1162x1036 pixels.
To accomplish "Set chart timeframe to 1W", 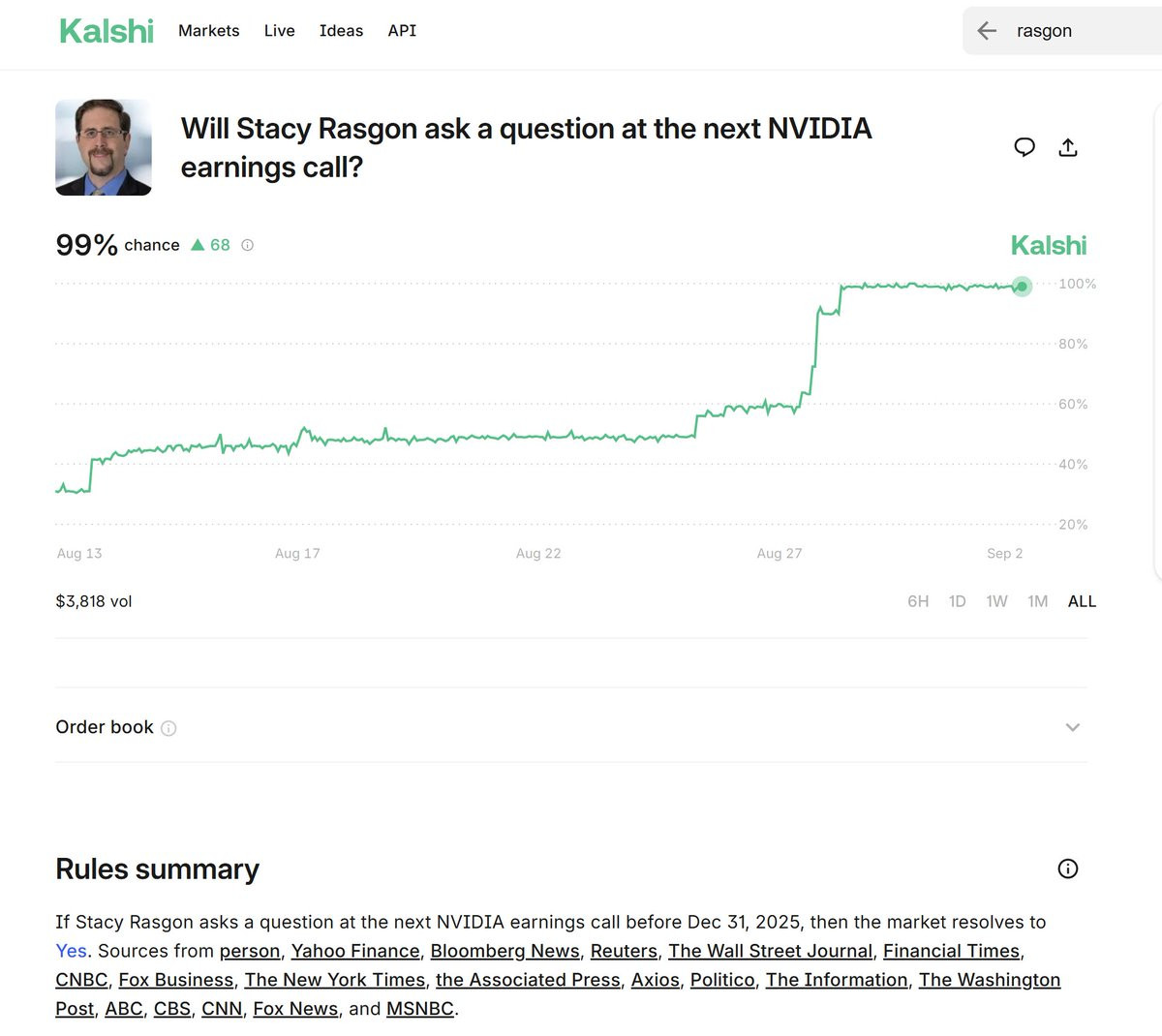I will point(996,601).
